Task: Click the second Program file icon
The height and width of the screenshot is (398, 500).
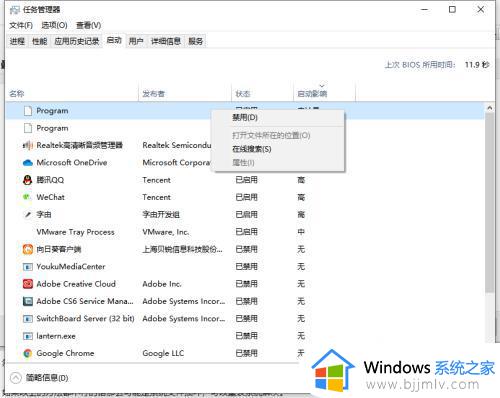Action: 28,128
